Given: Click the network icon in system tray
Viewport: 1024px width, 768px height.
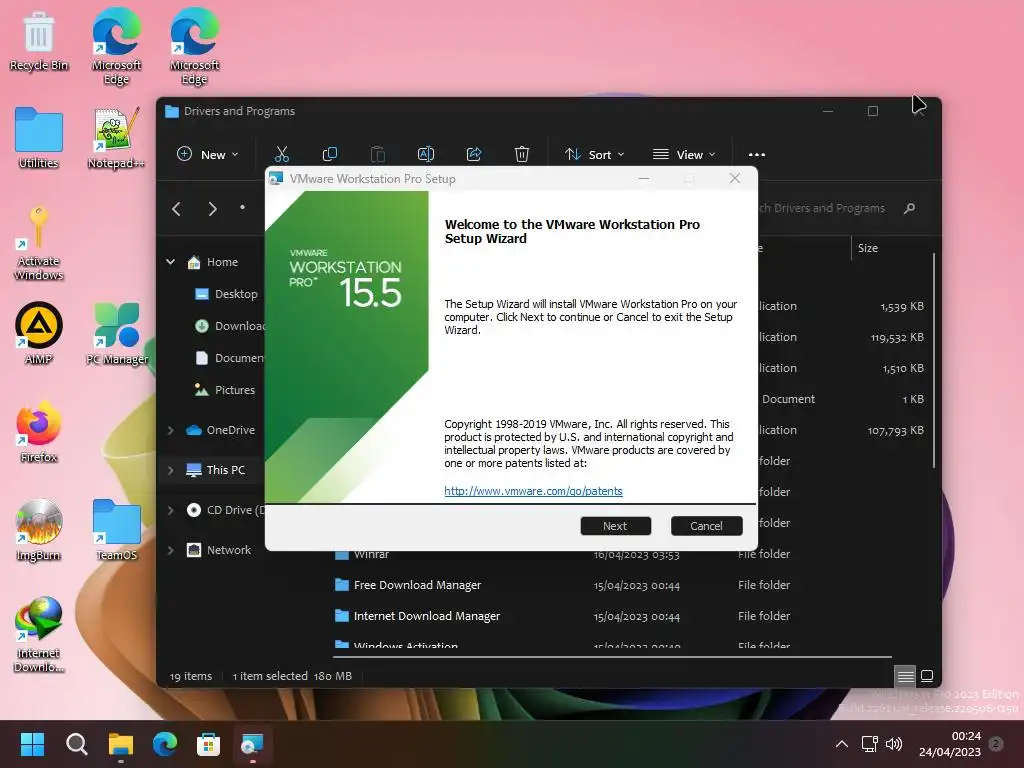Looking at the screenshot, I should (869, 744).
